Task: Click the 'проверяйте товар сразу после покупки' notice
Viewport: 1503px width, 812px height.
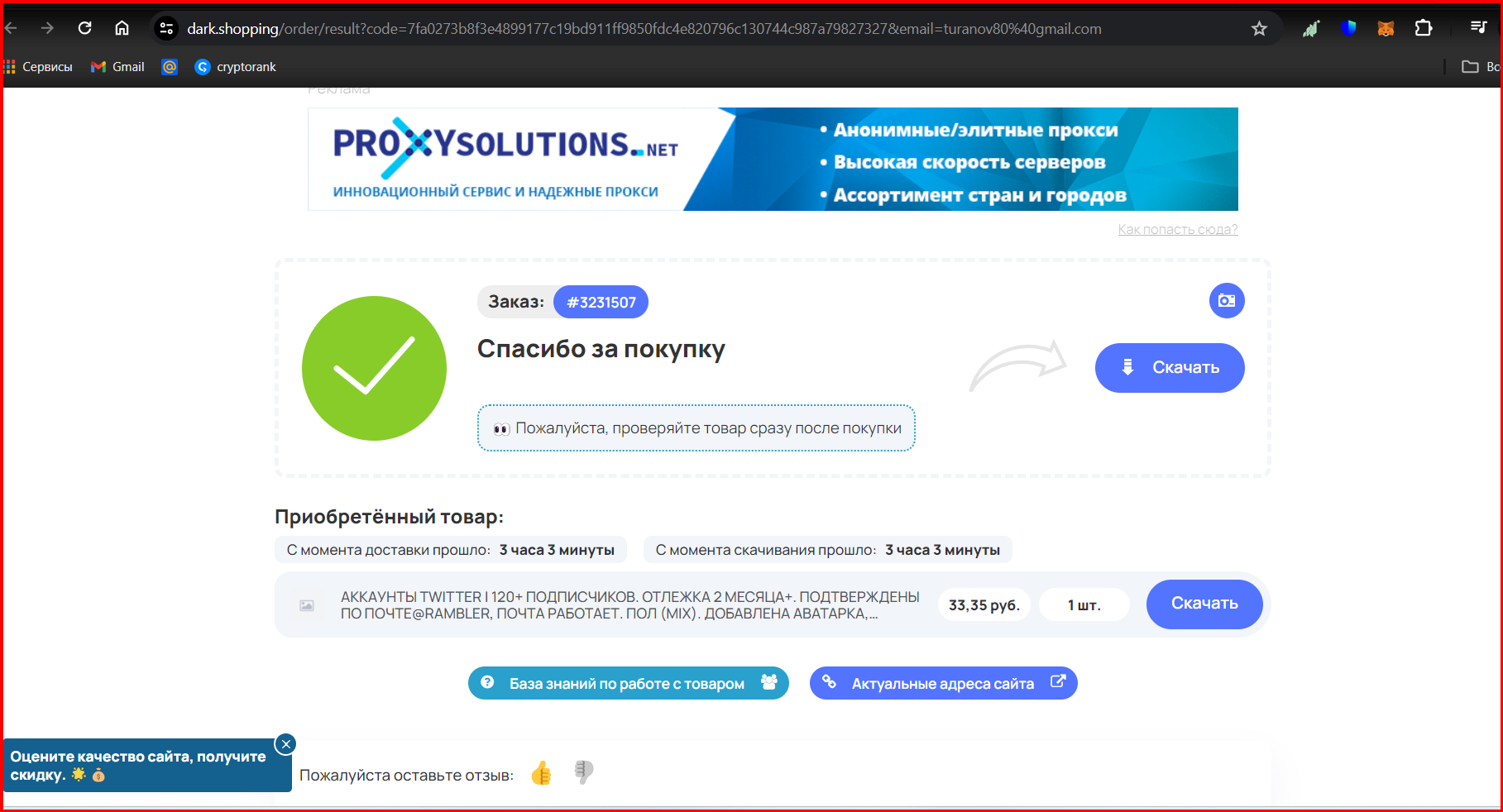Action: [x=696, y=428]
